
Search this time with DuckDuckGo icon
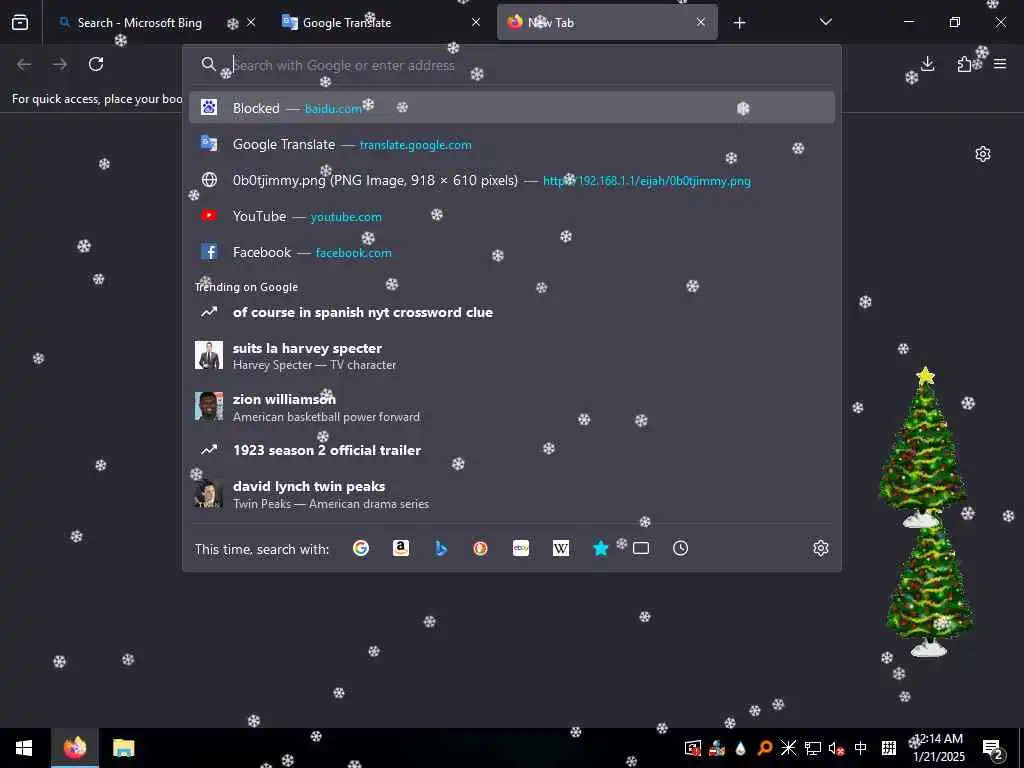tap(481, 548)
